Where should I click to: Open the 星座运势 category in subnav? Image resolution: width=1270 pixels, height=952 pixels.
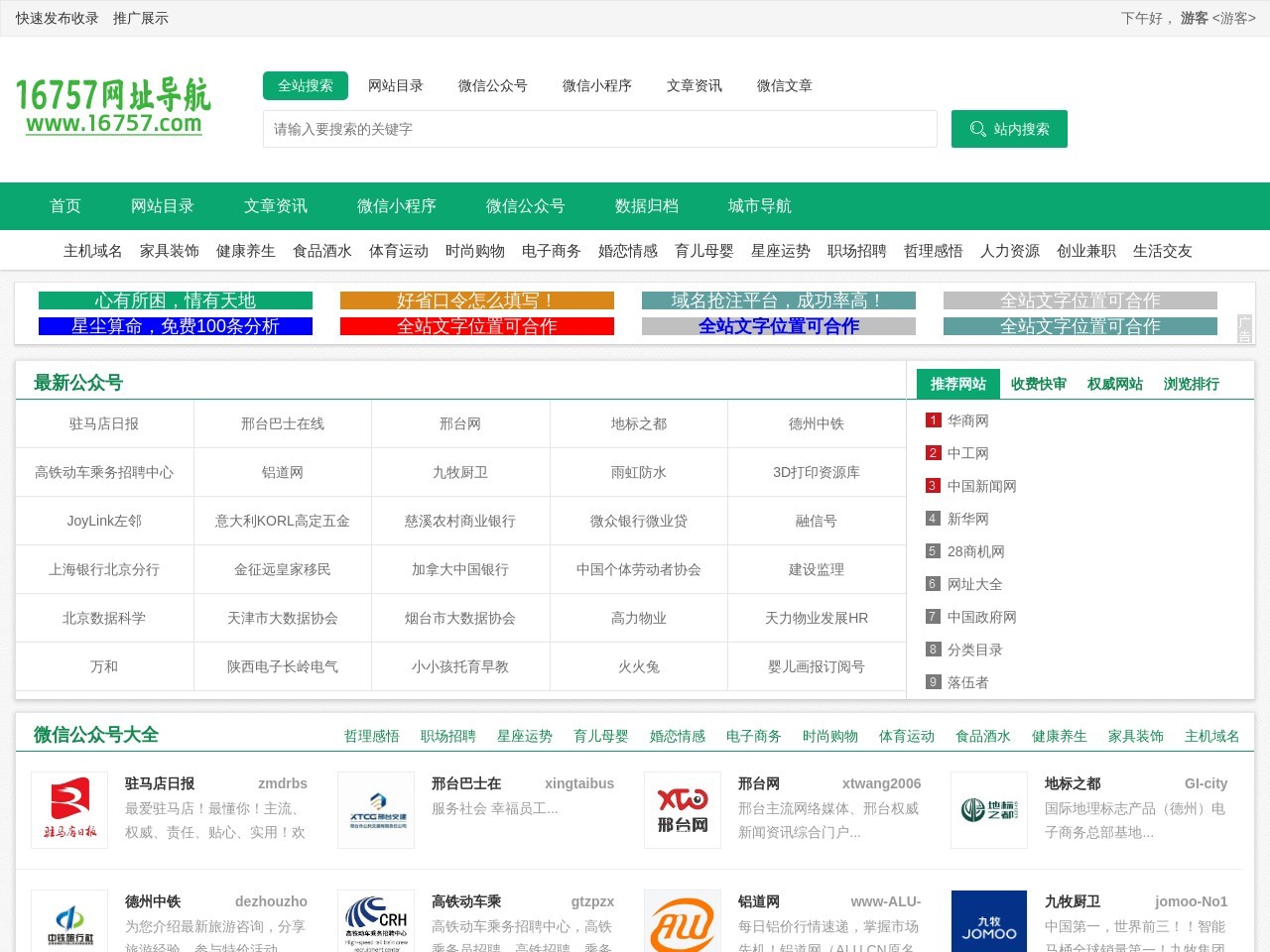click(781, 251)
